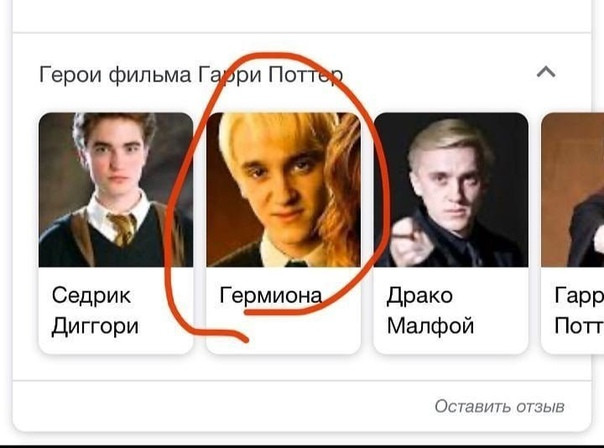Click the Оставить отзыв feedback link
Screen dimensions: 604x448
[x=500, y=406]
